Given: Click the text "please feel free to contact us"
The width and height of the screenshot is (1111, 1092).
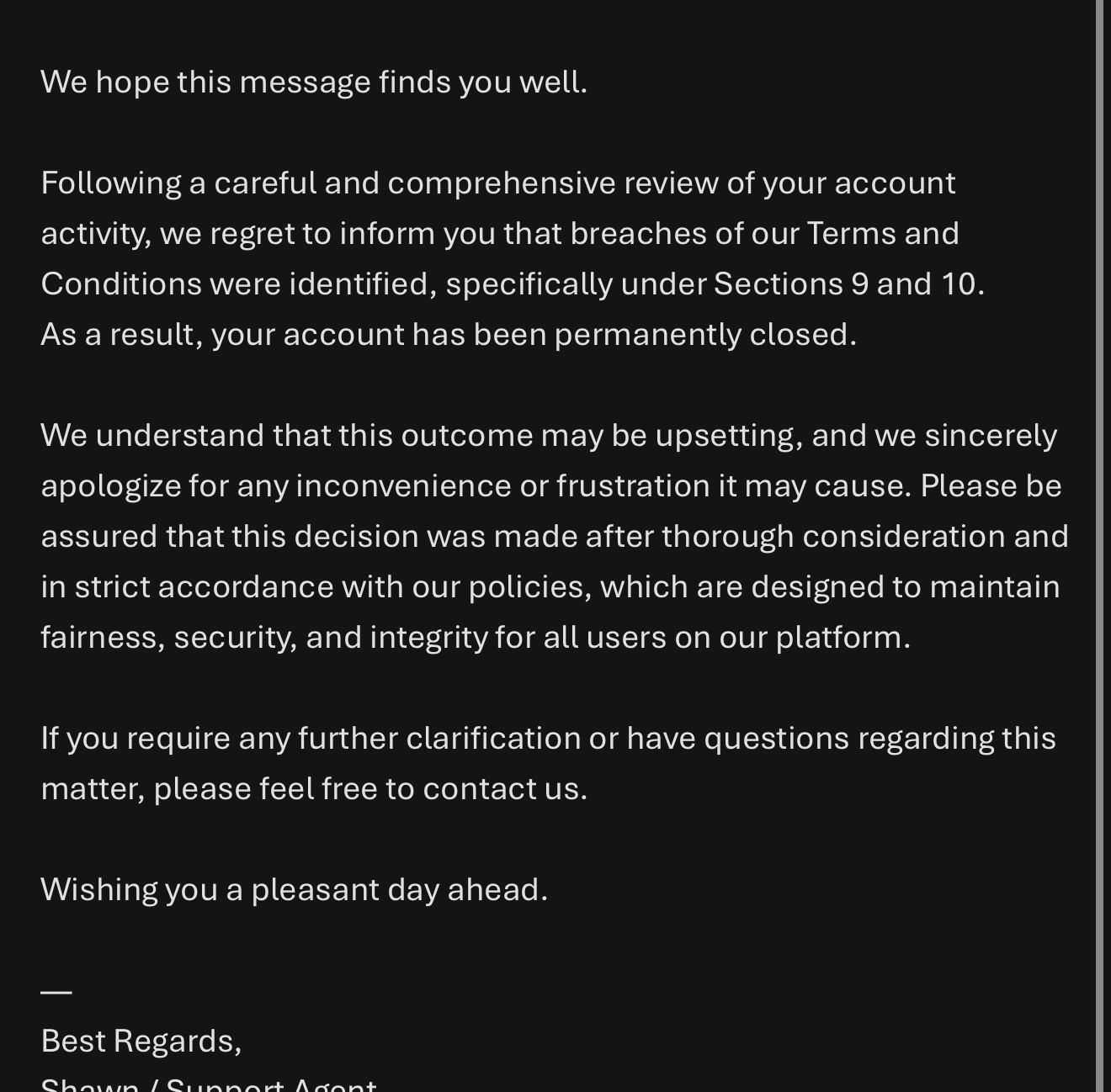Looking at the screenshot, I should 369,789.
